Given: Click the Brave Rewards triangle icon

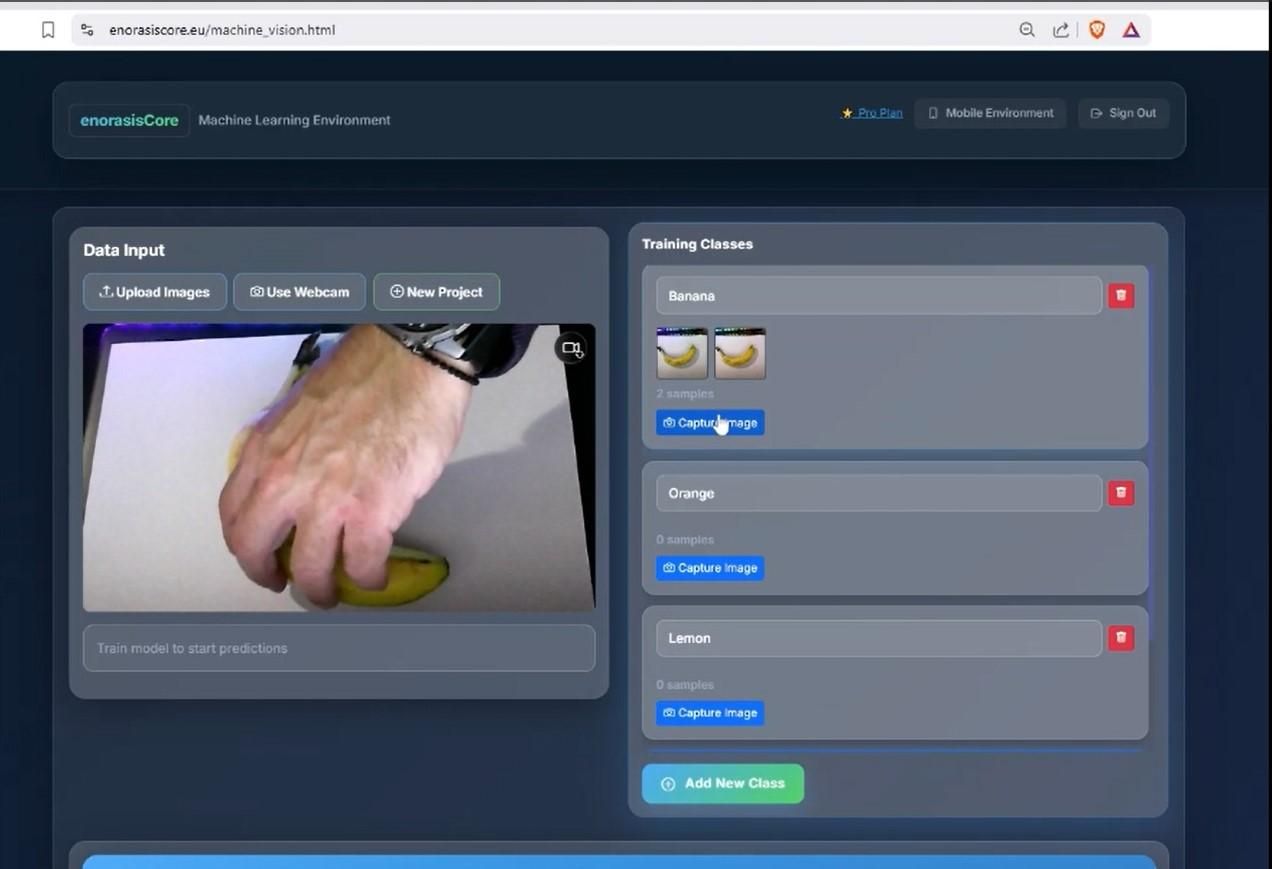Looking at the screenshot, I should [1131, 30].
